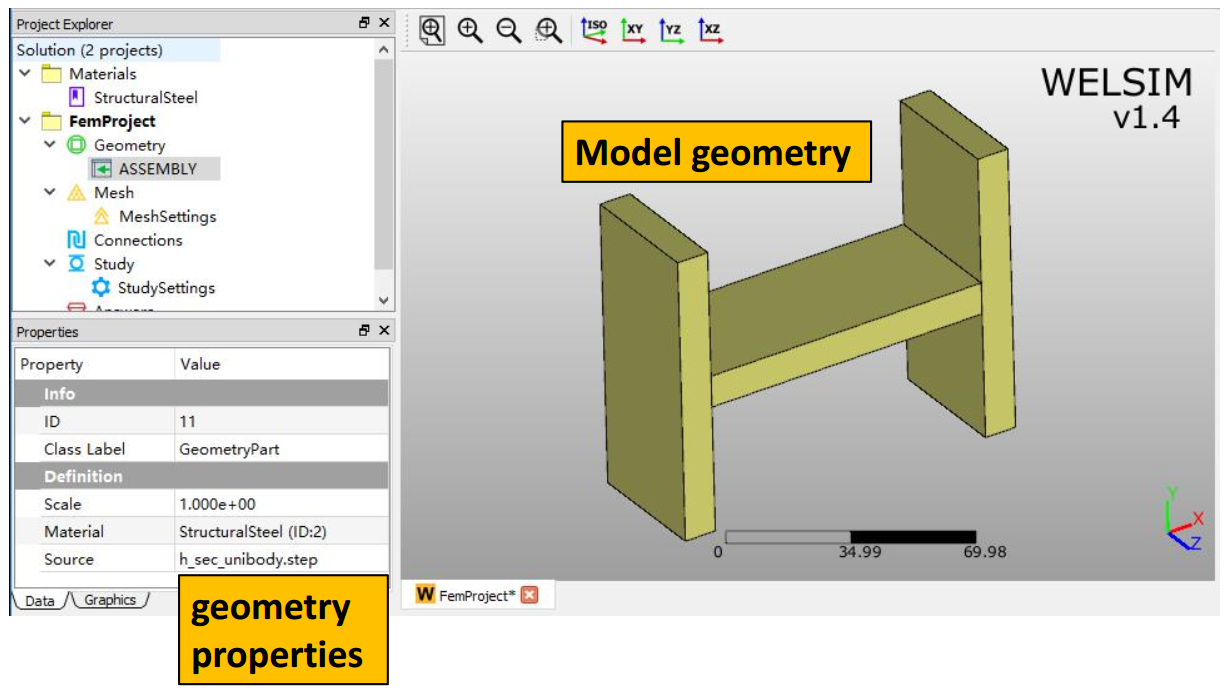This screenshot has height=693, width=1231.
Task: Collapse the FemProject tree node
Action: [25, 121]
